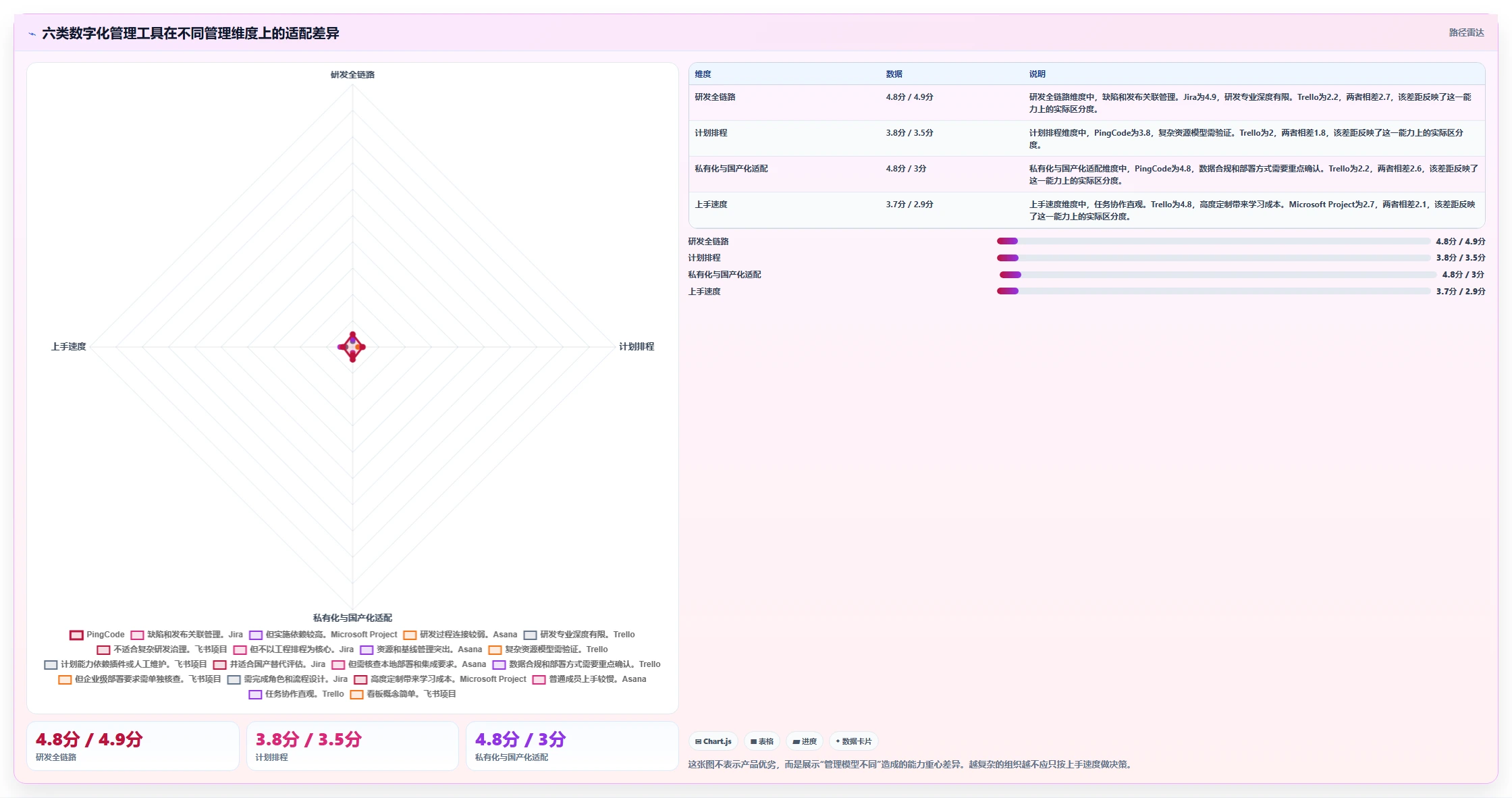The height and width of the screenshot is (798, 1512).
Task: Open the 4.8分 / 4.9分 研发全链路 data card
Action: click(x=132, y=746)
